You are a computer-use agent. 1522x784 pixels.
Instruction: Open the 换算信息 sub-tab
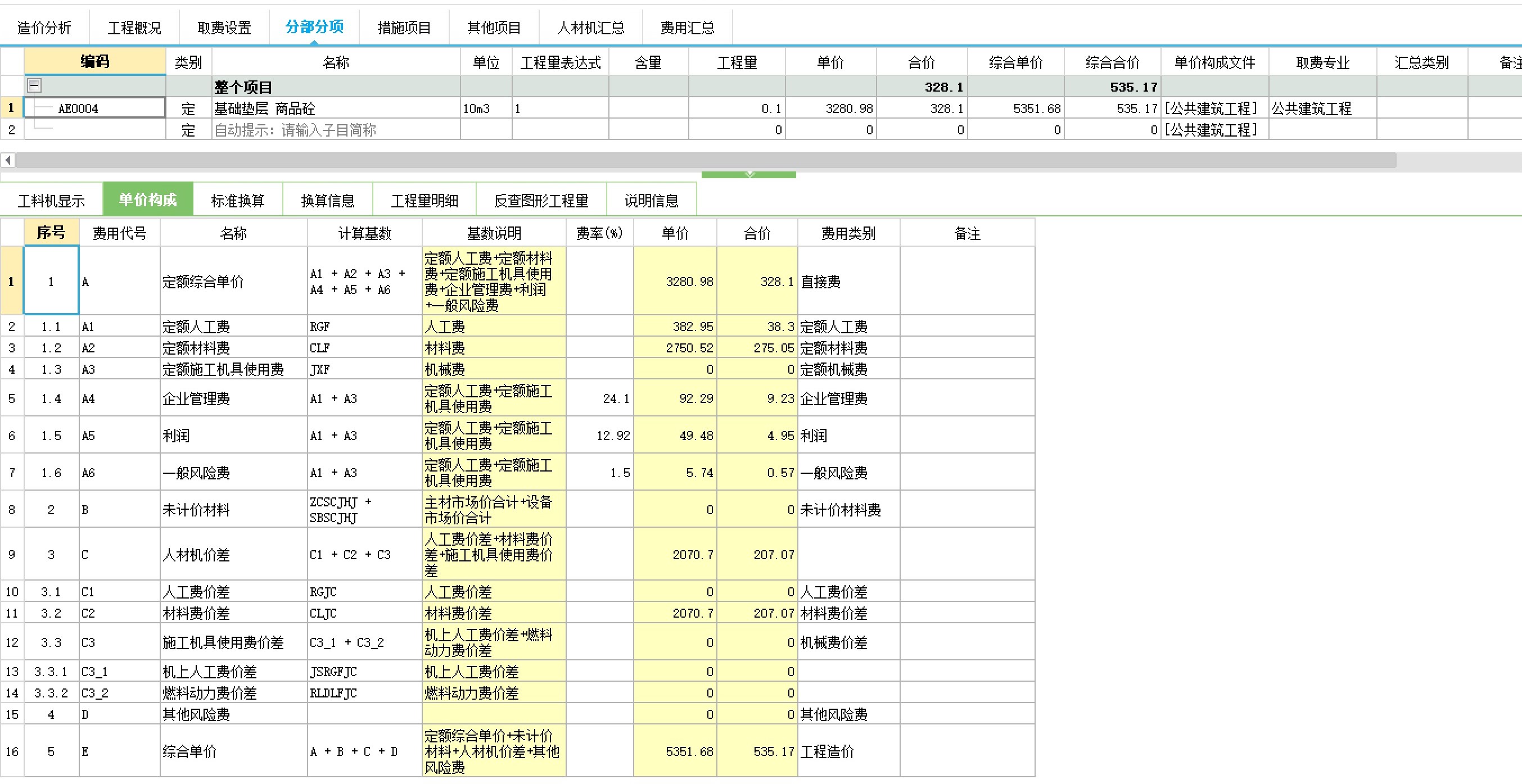[327, 200]
